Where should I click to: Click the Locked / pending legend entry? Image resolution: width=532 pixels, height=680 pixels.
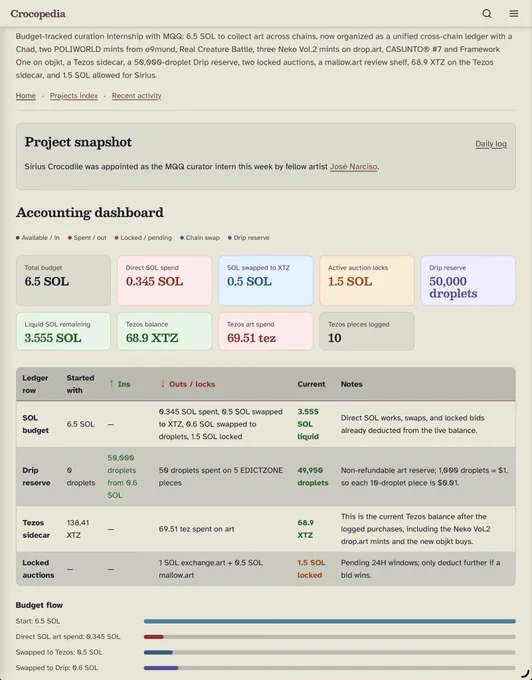[143, 238]
